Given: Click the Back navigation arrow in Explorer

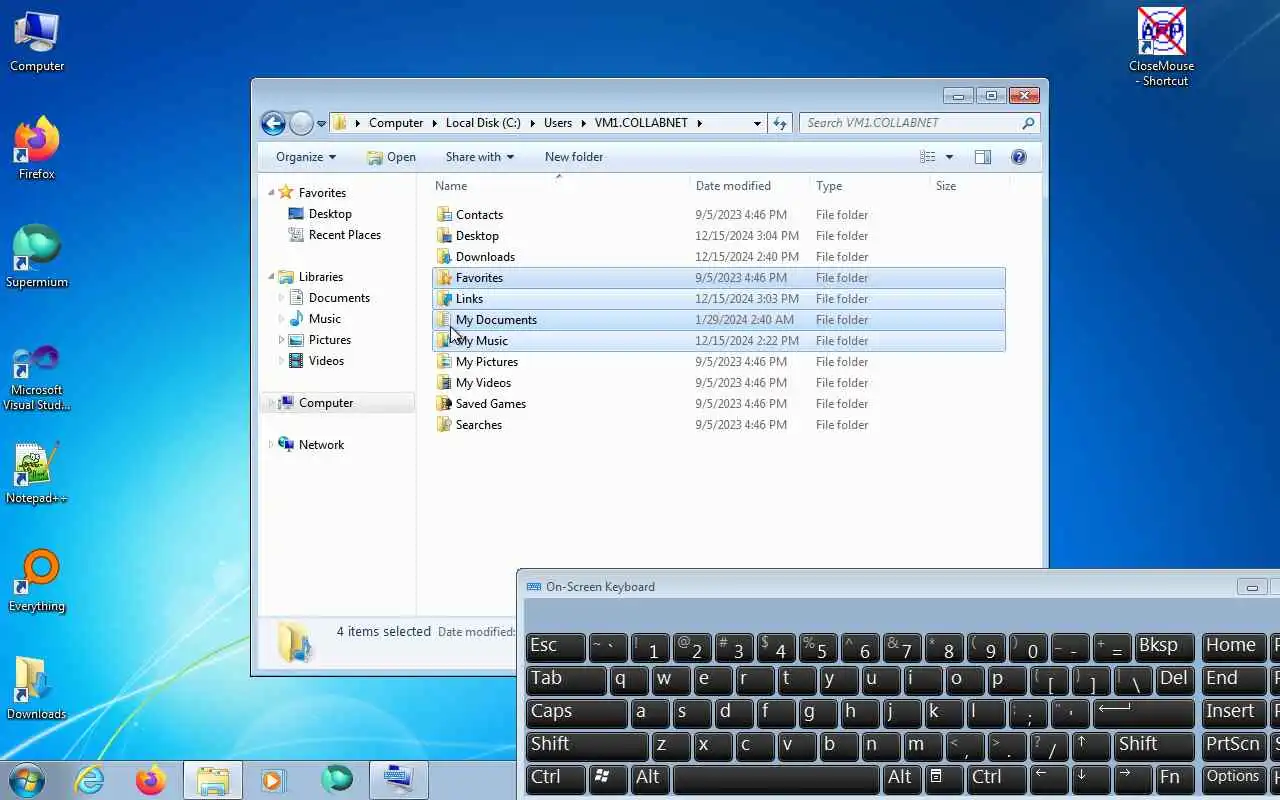Looking at the screenshot, I should click(x=273, y=123).
